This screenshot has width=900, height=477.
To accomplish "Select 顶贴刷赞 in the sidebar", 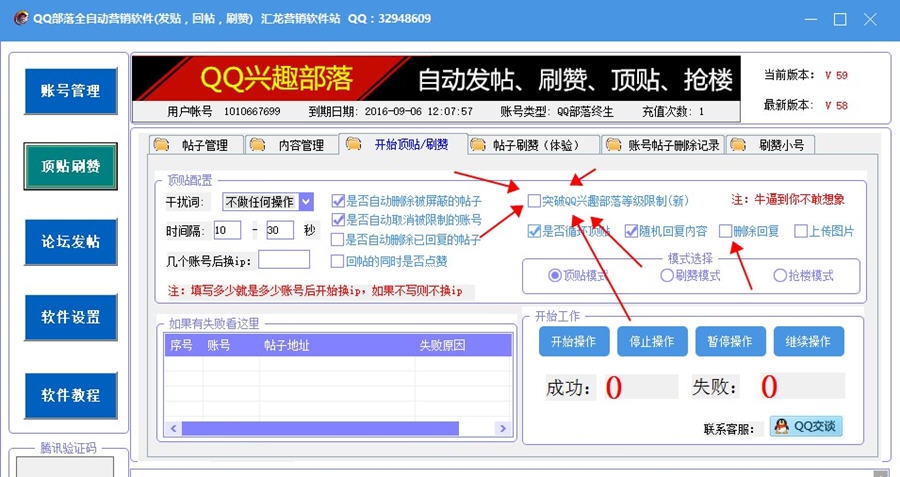I will pyautogui.click(x=71, y=166).
